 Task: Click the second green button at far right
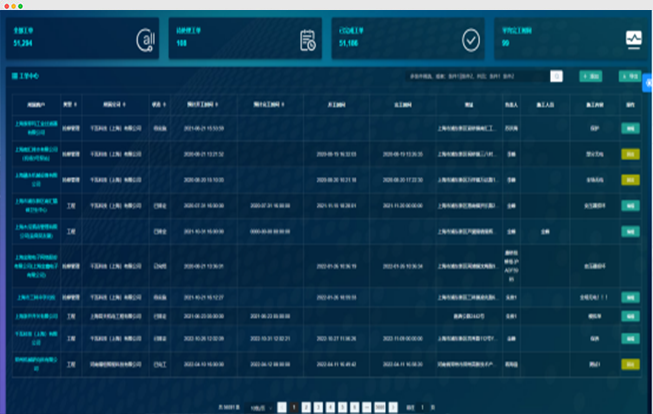click(629, 76)
